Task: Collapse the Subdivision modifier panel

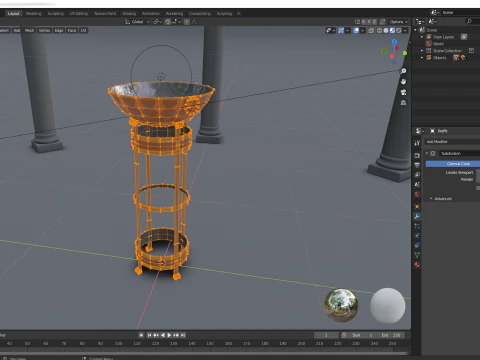Action: point(427,153)
